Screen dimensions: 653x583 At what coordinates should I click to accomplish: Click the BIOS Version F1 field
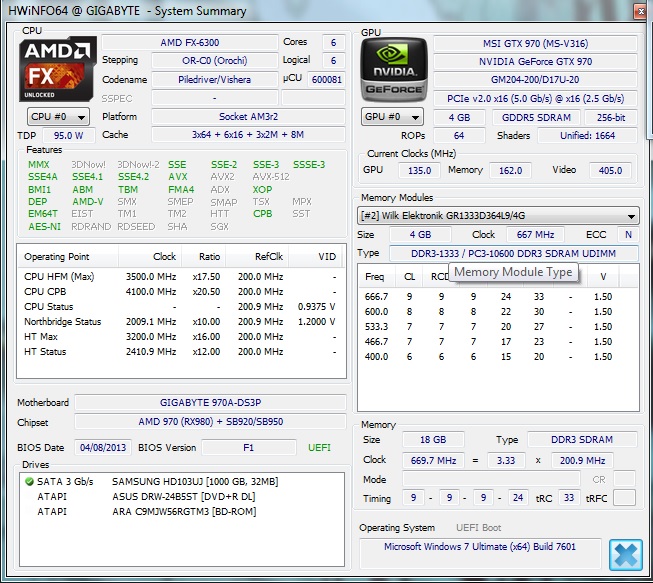(x=249, y=448)
